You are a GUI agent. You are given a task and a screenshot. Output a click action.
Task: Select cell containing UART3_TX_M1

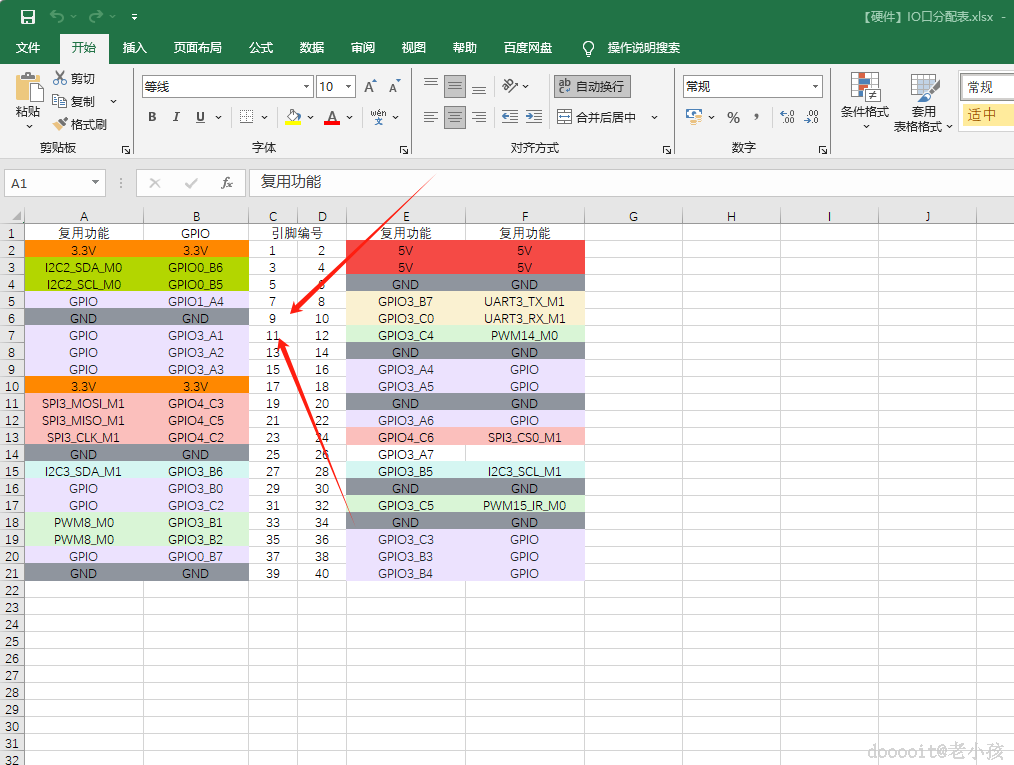click(x=524, y=301)
